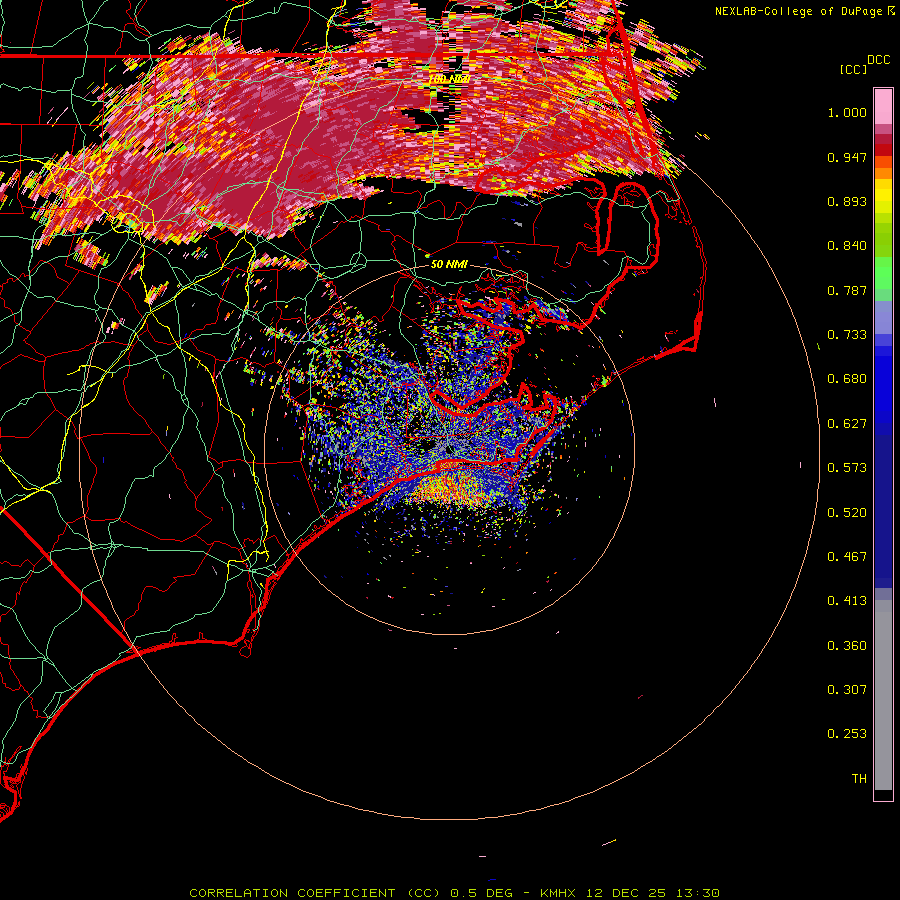The height and width of the screenshot is (900, 900).
Task: Select the 0.520 scale value
Action: tap(847, 513)
